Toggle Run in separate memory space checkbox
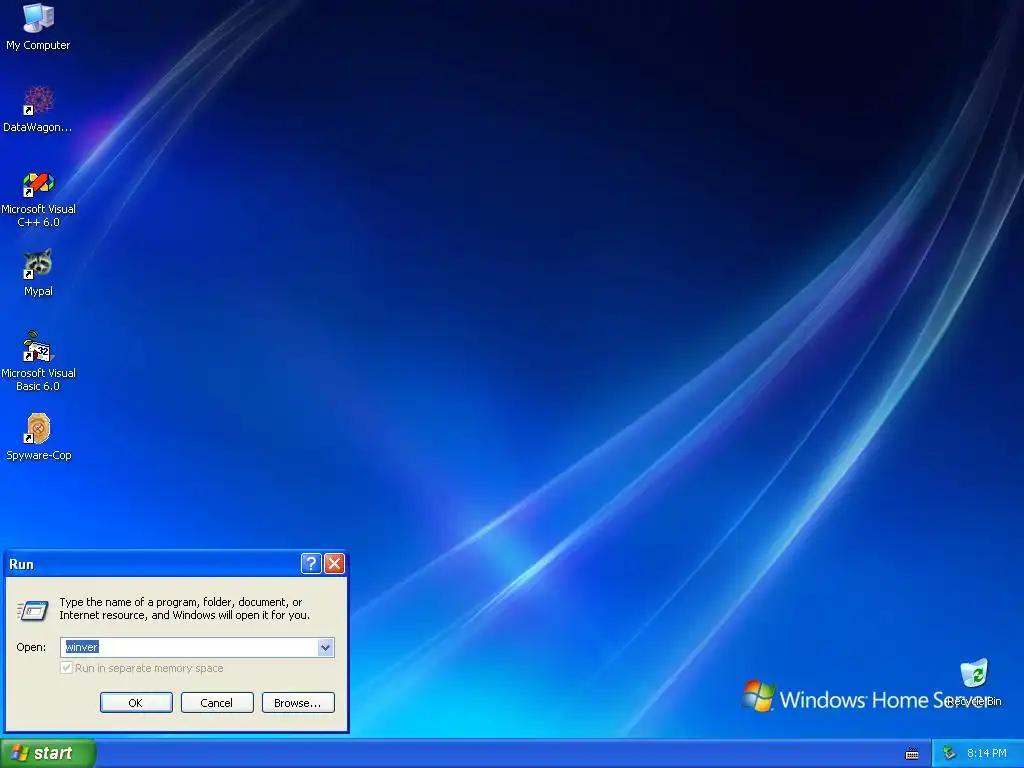Viewport: 1024px width, 768px height. (x=66, y=668)
